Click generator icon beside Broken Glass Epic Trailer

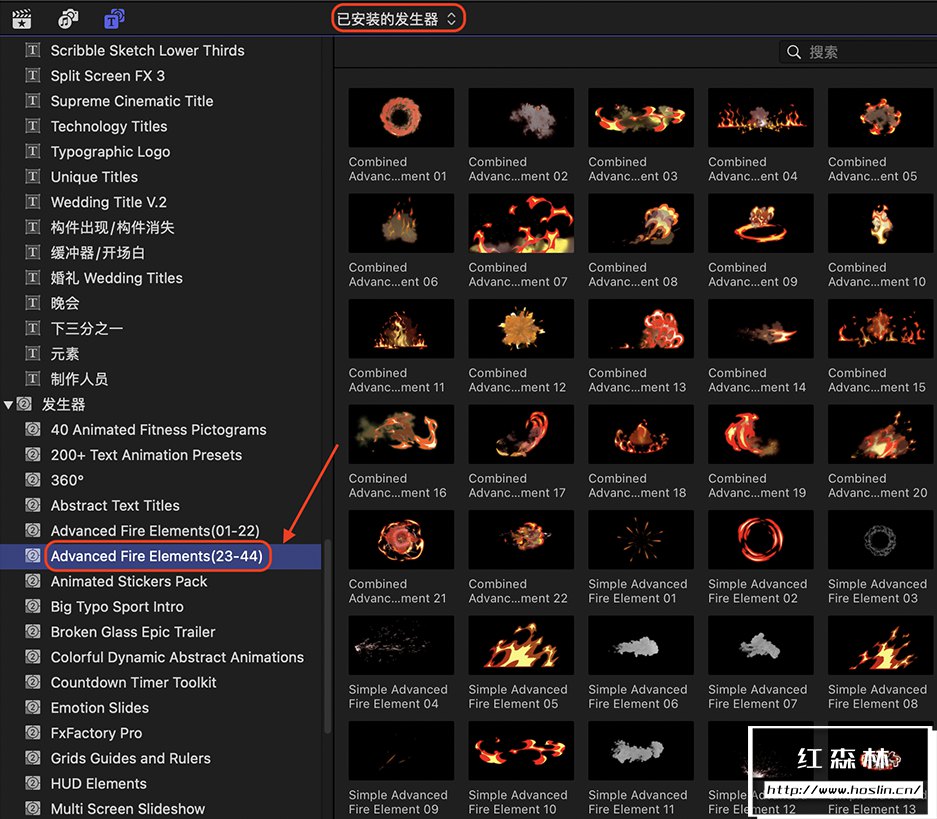click(33, 631)
